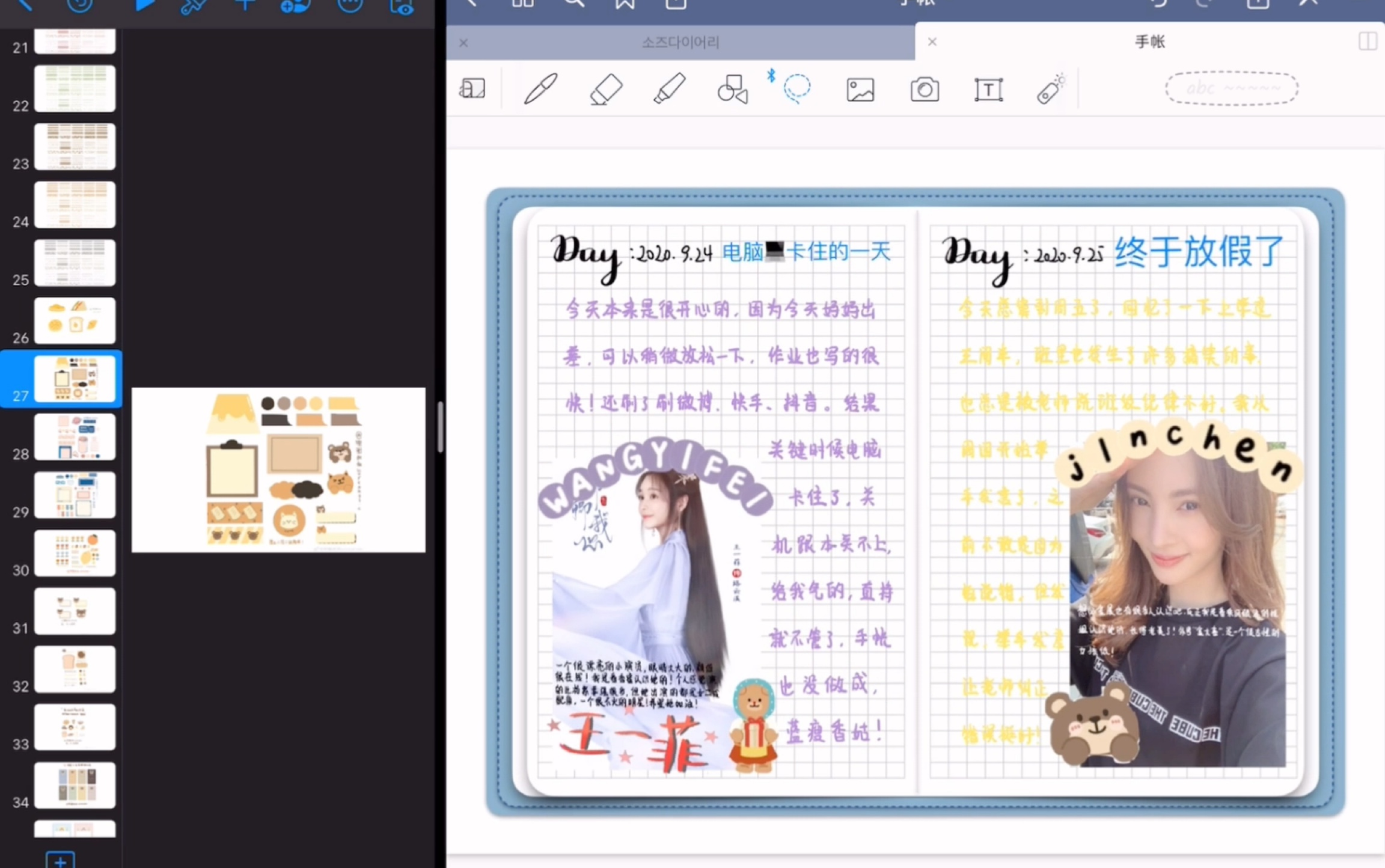
Task: Select slide 29 thumbnail
Action: [x=75, y=495]
